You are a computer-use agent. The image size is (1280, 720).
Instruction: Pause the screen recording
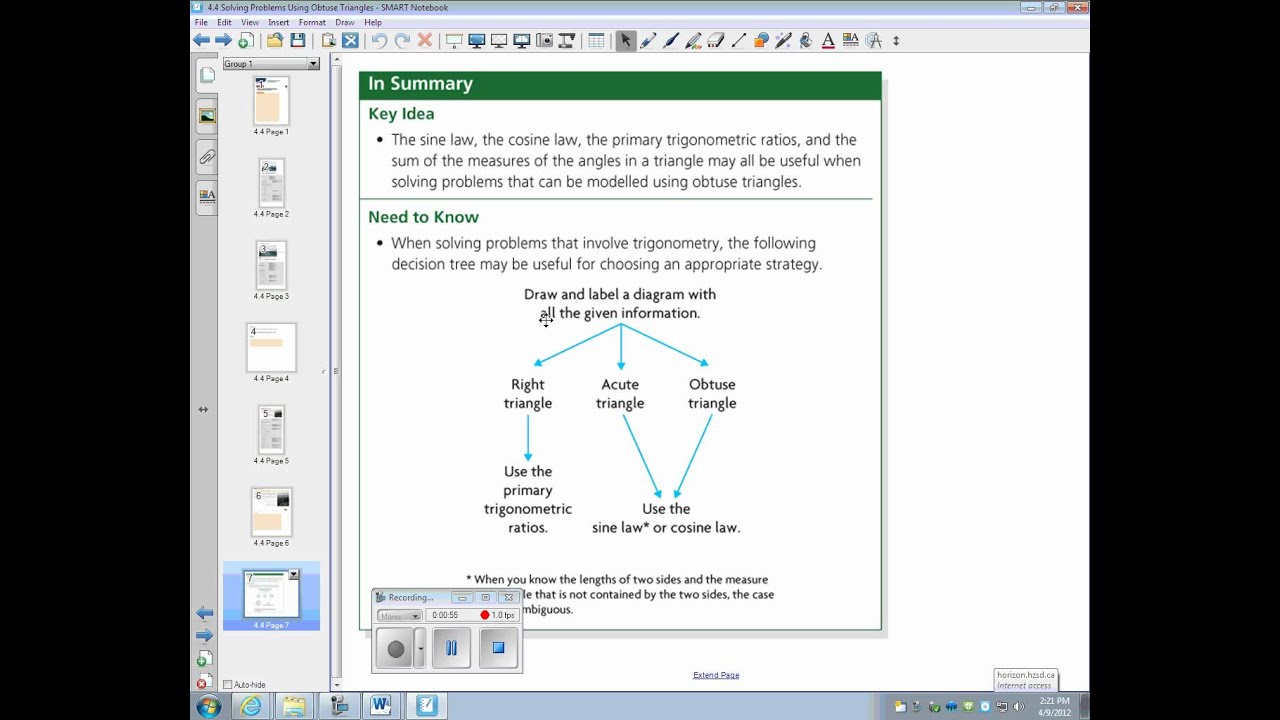tap(451, 648)
